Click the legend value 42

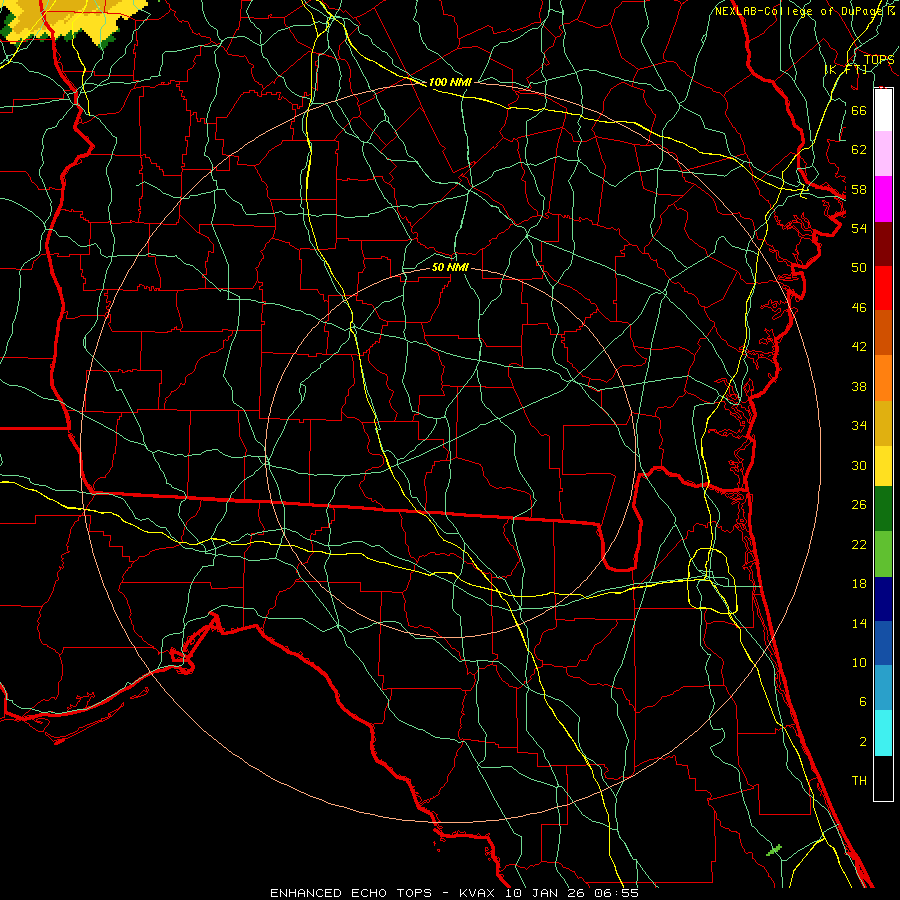pos(859,347)
